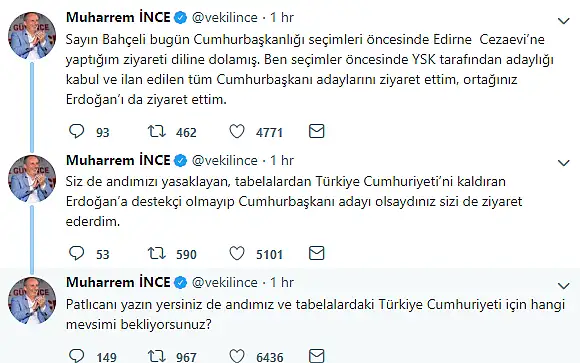
Task: Send first tweet via direct message envelope
Action: pos(317,131)
